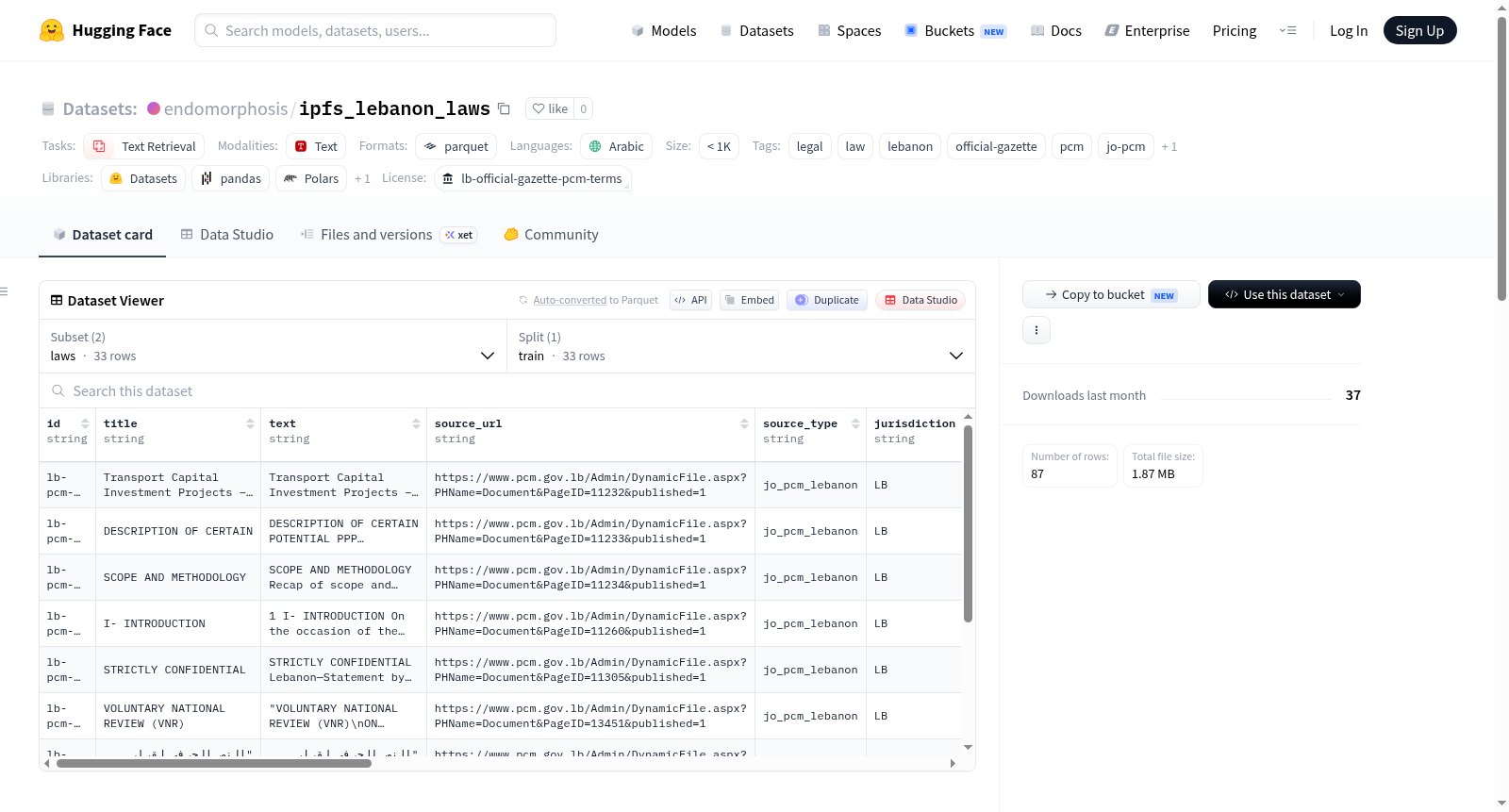Copy dataset name with the clipboard icon
This screenshot has height=812, width=1509.
(504, 108)
